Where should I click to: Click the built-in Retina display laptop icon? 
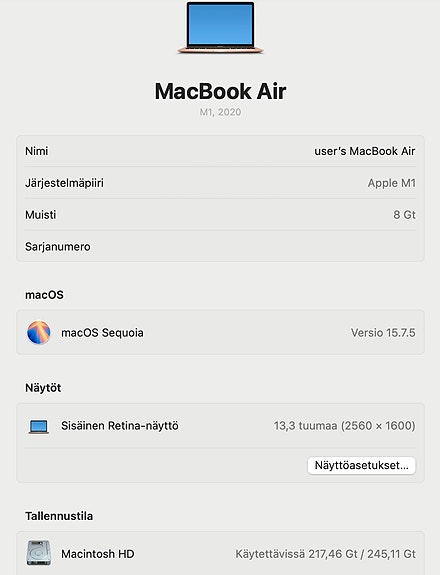tap(38, 426)
